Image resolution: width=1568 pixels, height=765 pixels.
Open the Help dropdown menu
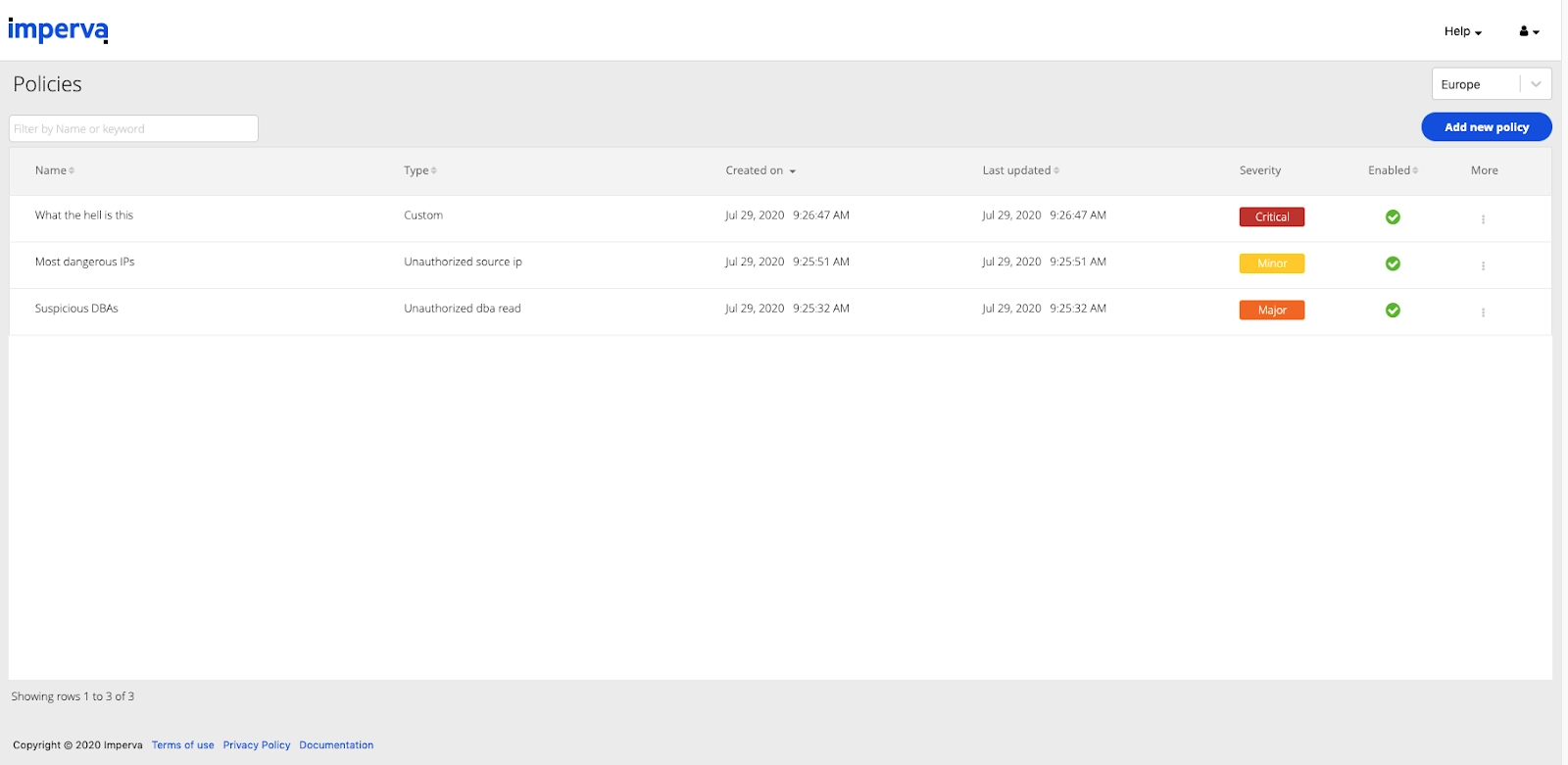[1462, 31]
